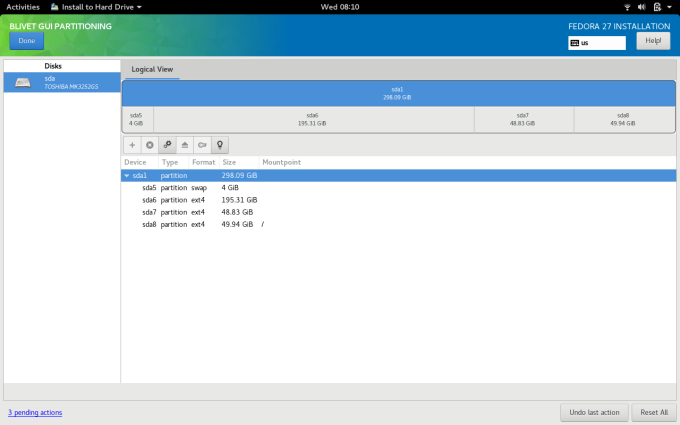
Task: Switch to the Logical View tab
Action: 152,69
